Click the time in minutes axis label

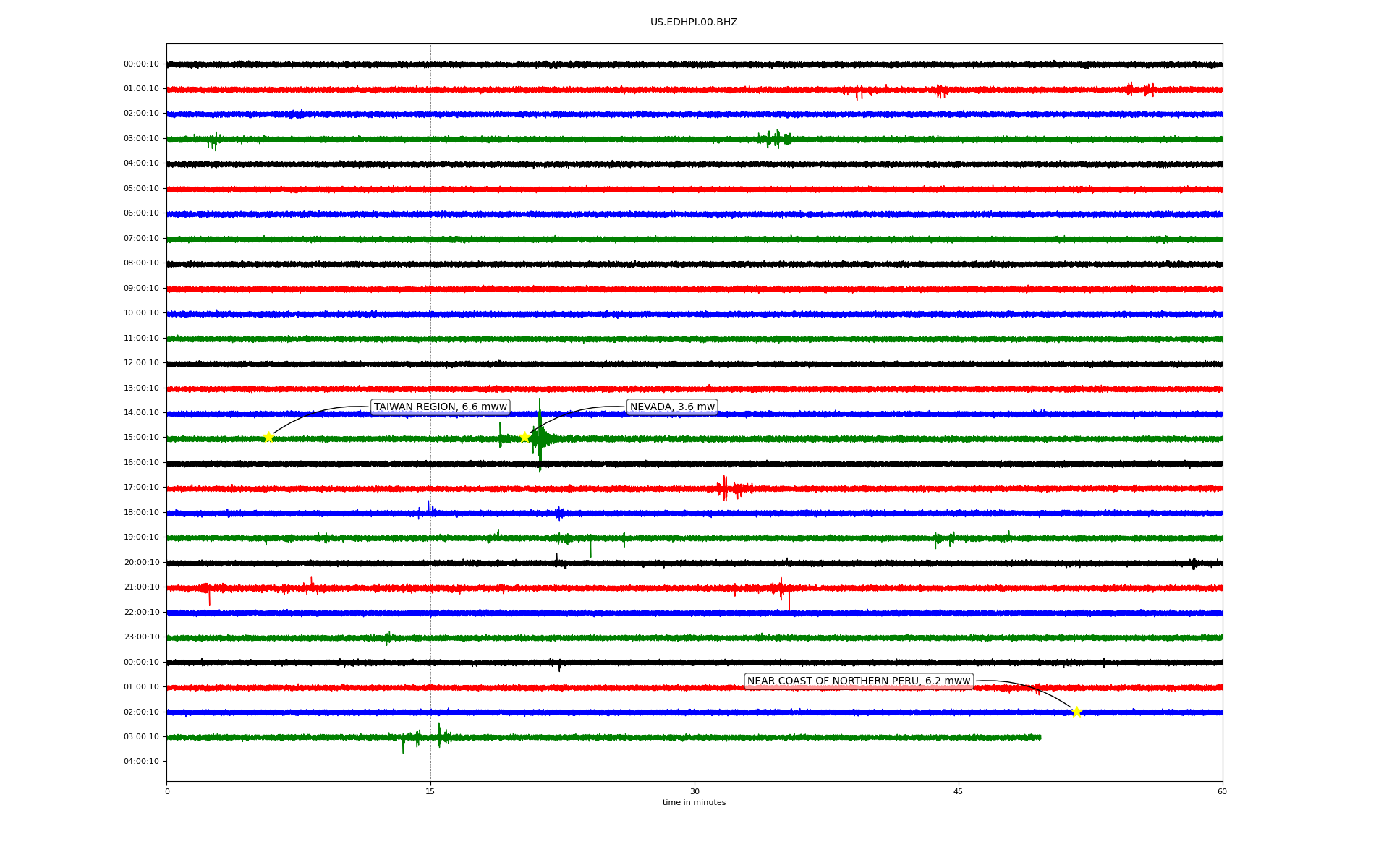tap(693, 803)
